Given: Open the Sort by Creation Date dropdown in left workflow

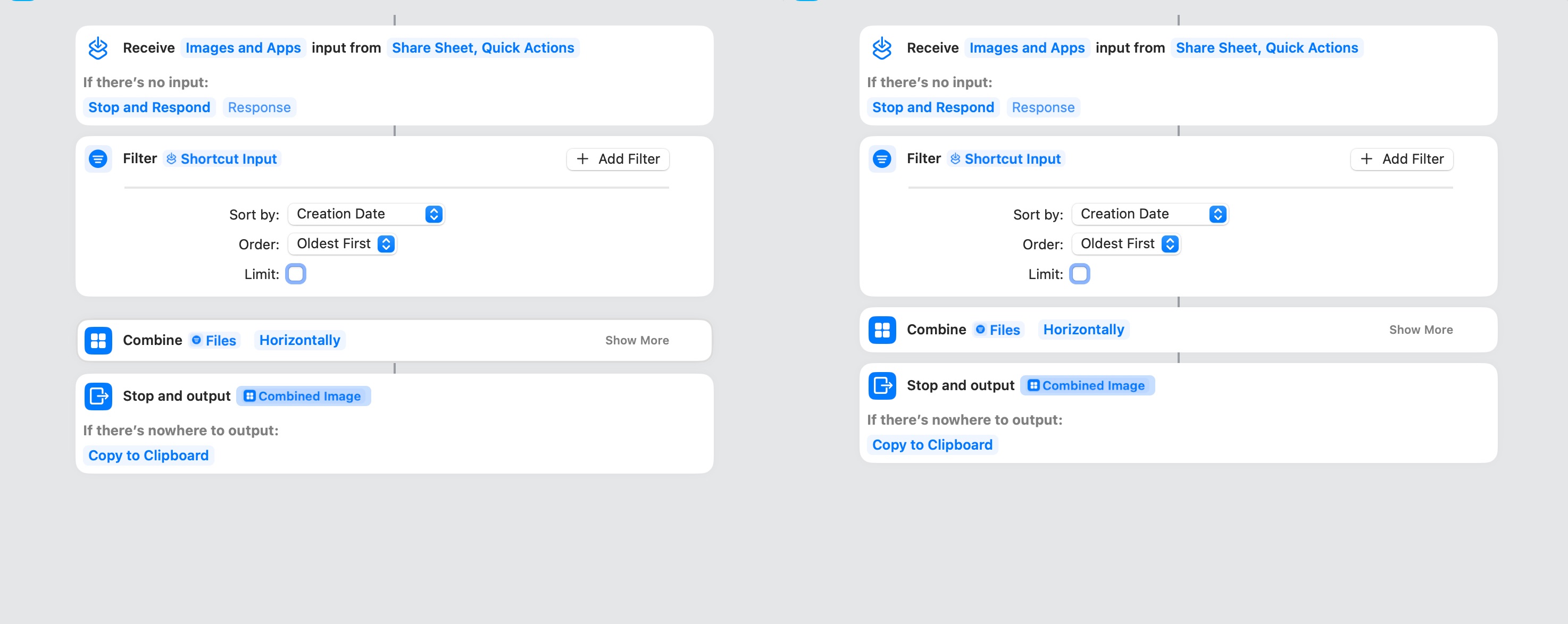Looking at the screenshot, I should coord(366,214).
